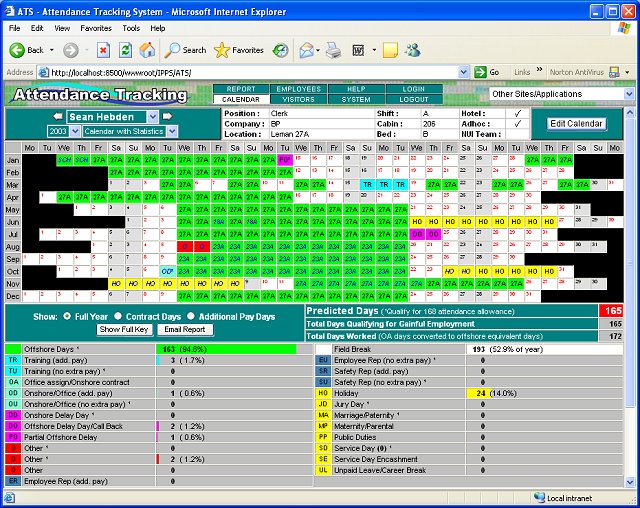The image size is (640, 508).
Task: Select the Full Year radio button
Action: [x=67, y=316]
